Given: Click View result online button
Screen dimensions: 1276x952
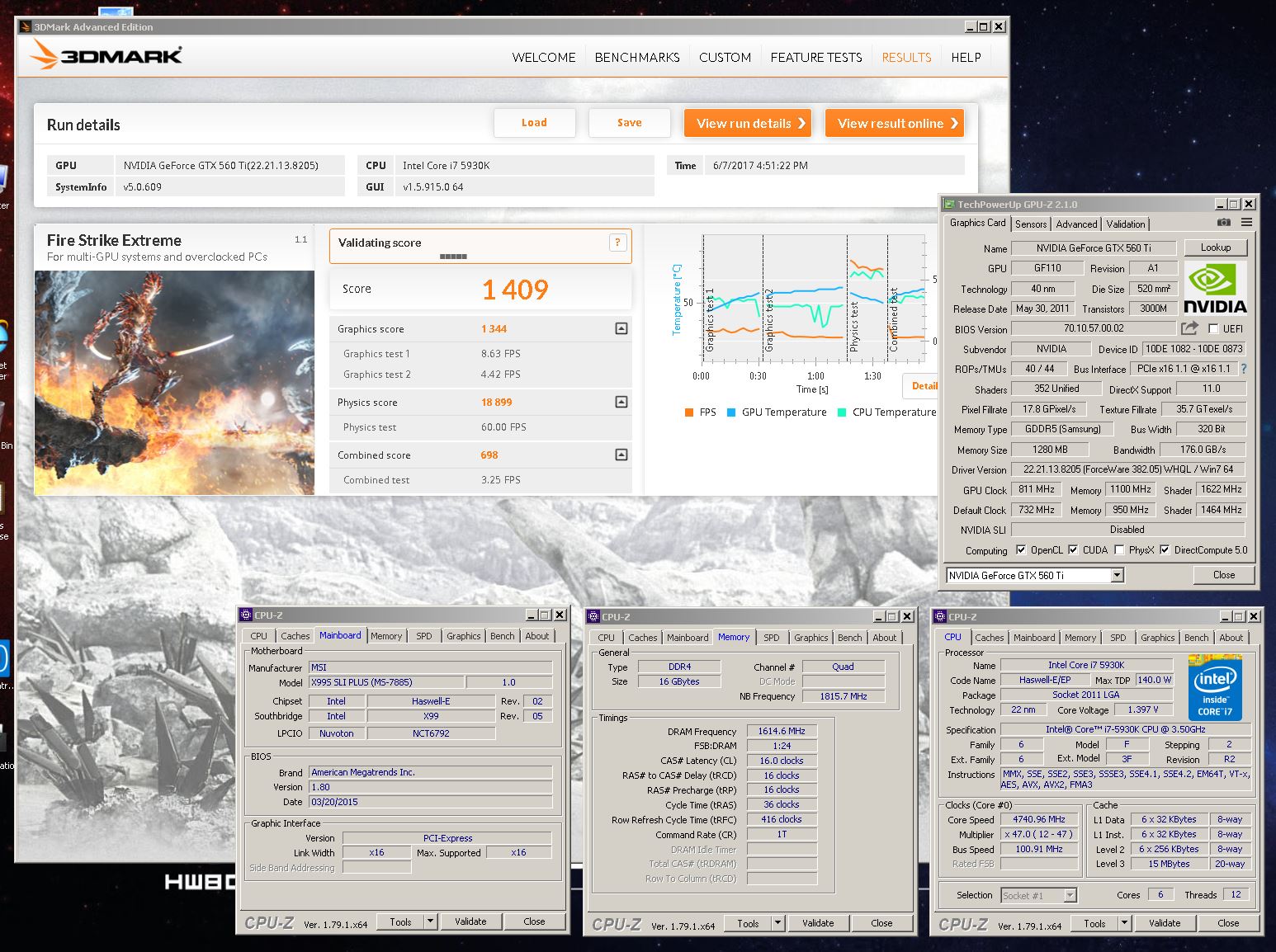Looking at the screenshot, I should click(x=895, y=123).
